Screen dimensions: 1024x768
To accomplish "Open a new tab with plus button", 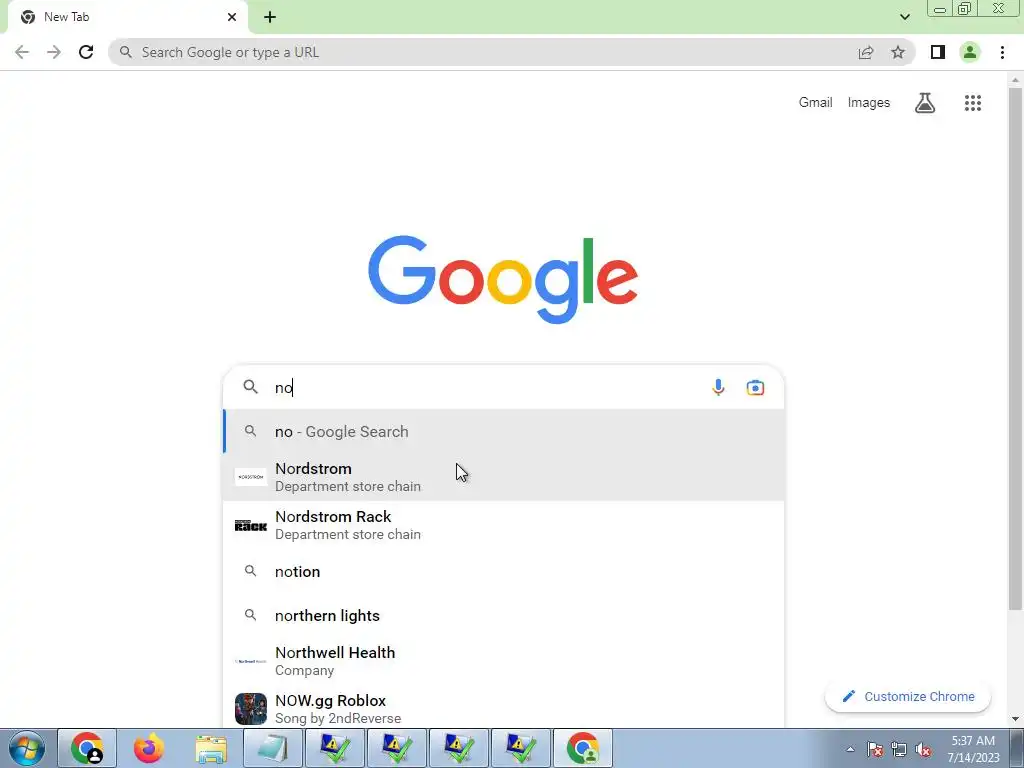I will point(270,17).
